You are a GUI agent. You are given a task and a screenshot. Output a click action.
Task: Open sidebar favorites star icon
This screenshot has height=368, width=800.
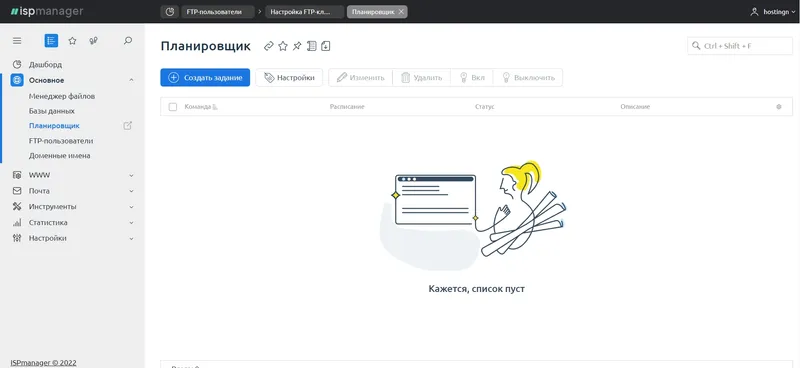[x=72, y=41]
